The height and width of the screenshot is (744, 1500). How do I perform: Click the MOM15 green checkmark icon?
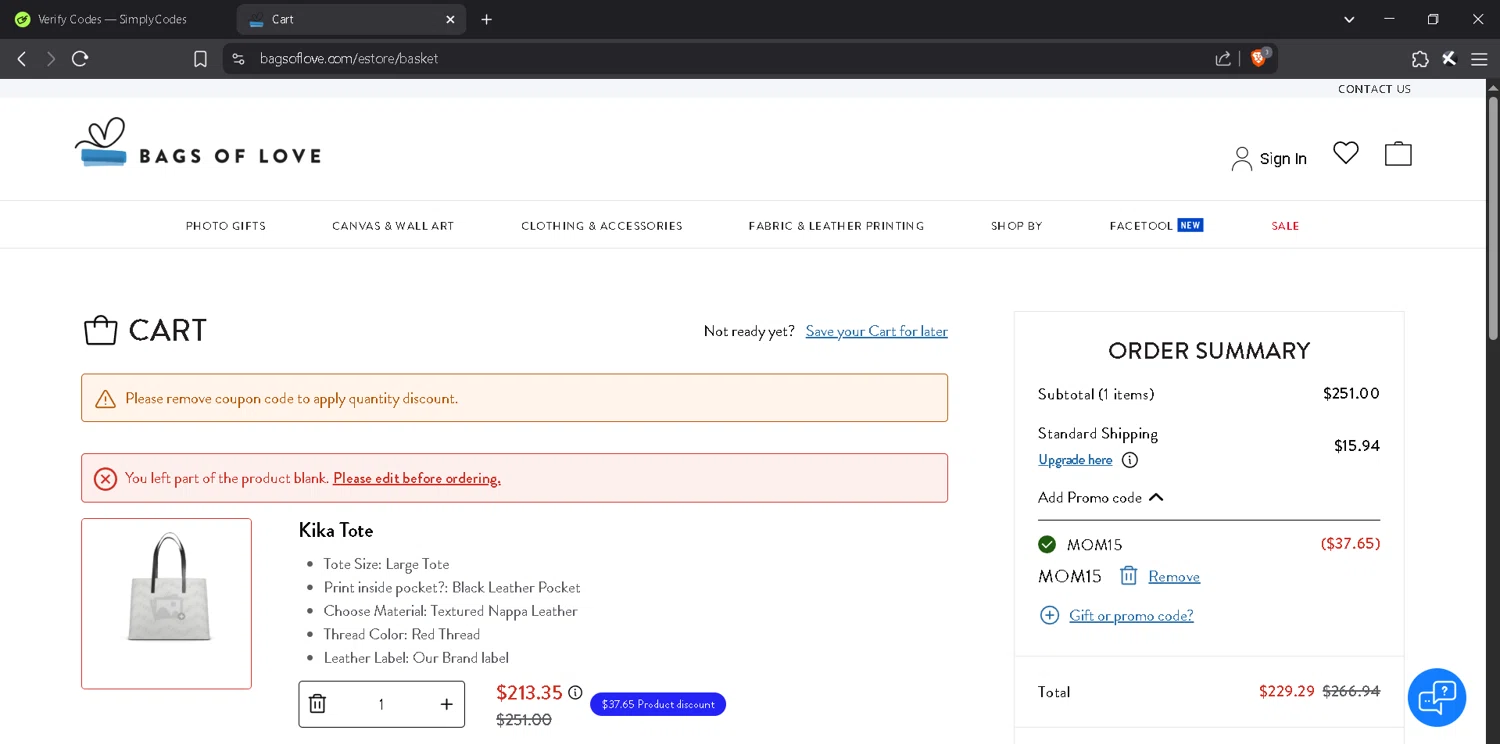[x=1047, y=544]
